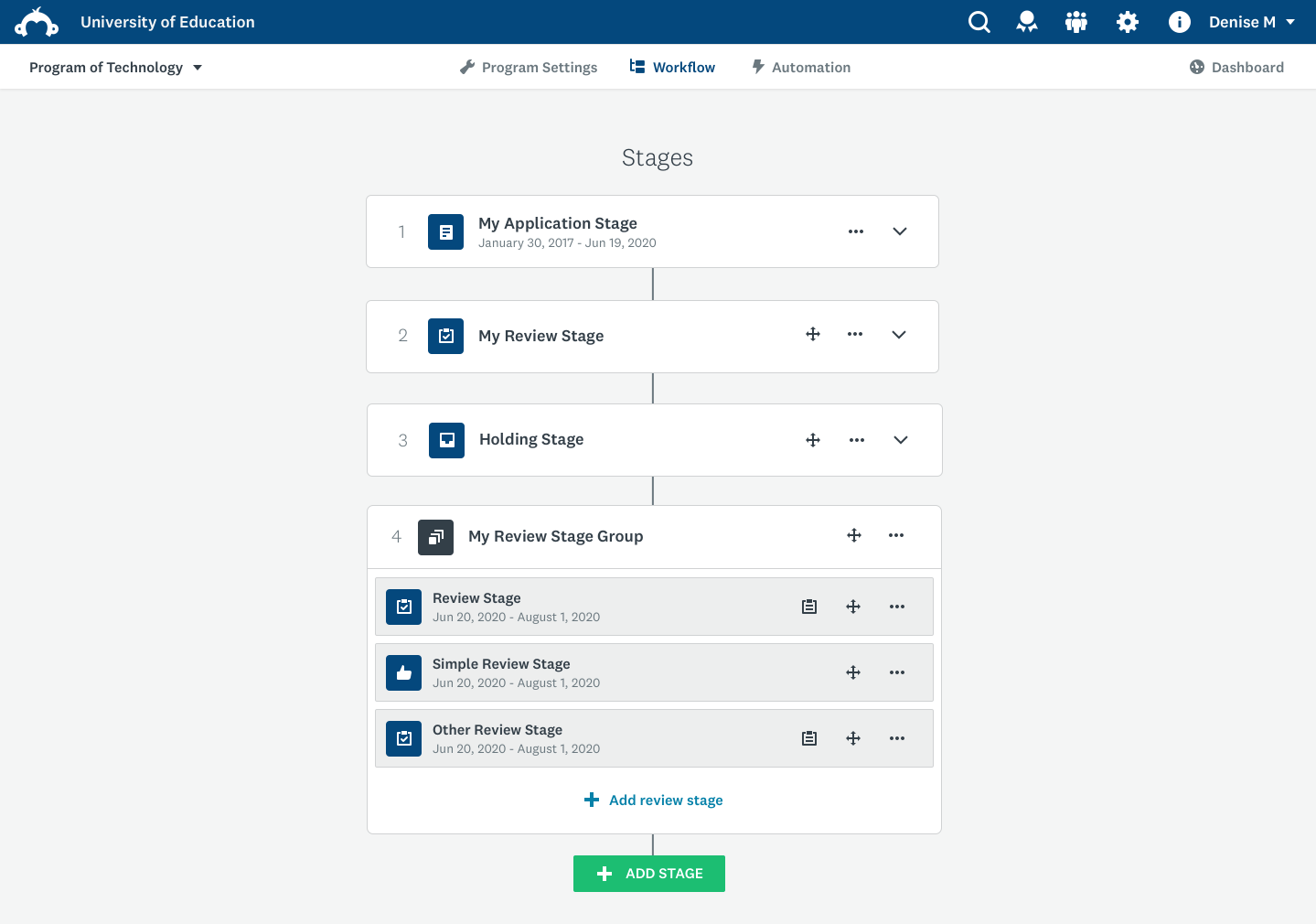Open the more options menu for My Application Stage
The image size is (1316, 924).
coord(856,231)
